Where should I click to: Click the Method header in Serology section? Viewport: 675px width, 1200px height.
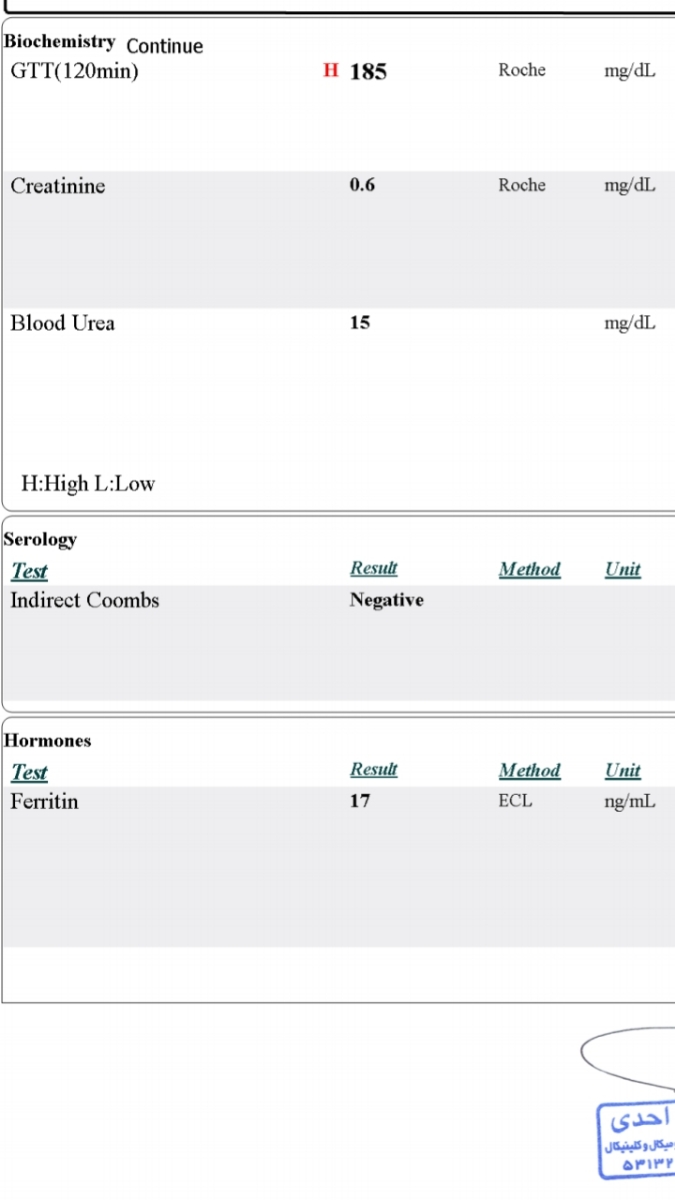coord(529,569)
